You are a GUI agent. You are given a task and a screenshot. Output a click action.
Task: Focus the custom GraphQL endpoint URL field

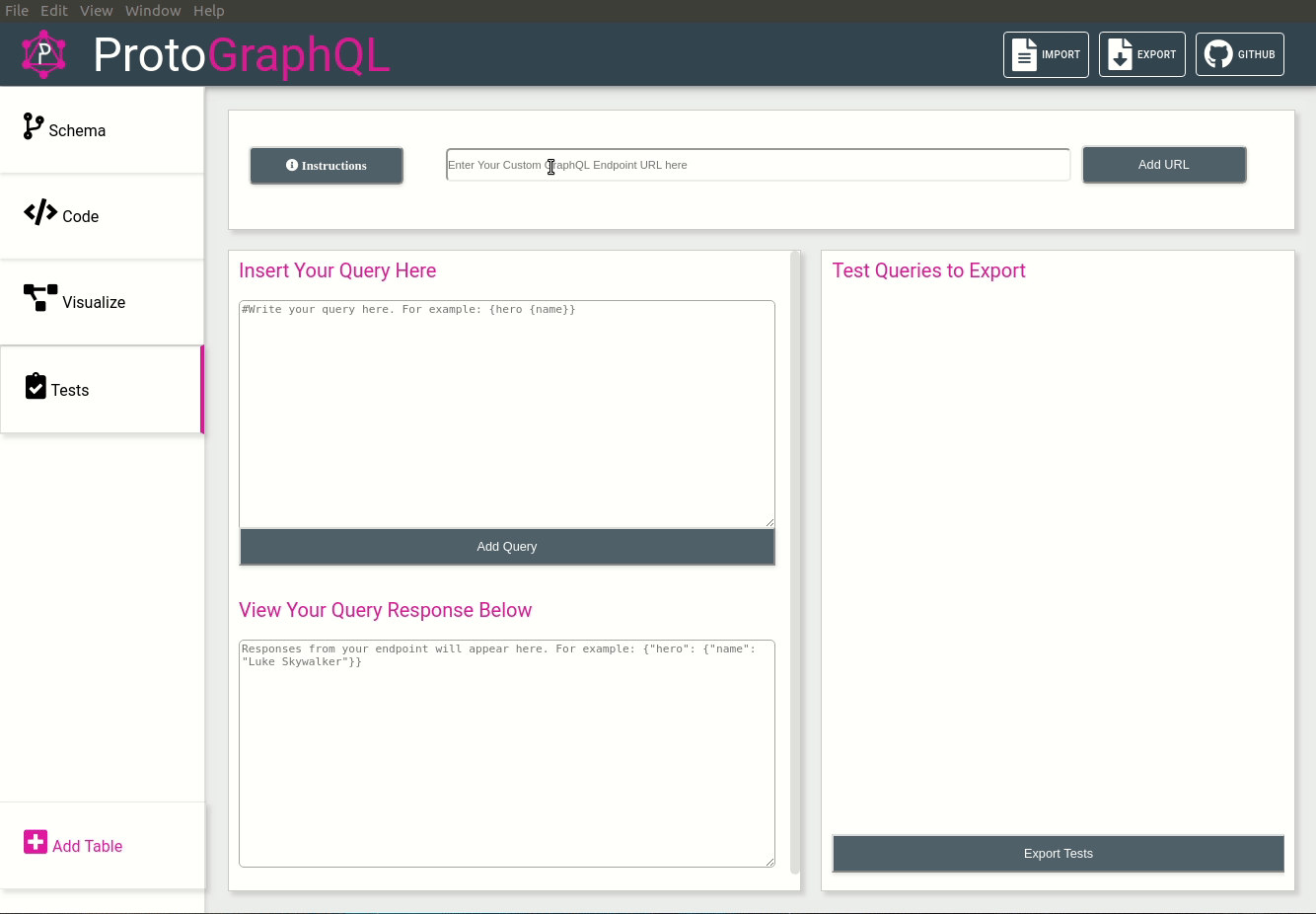click(x=758, y=165)
